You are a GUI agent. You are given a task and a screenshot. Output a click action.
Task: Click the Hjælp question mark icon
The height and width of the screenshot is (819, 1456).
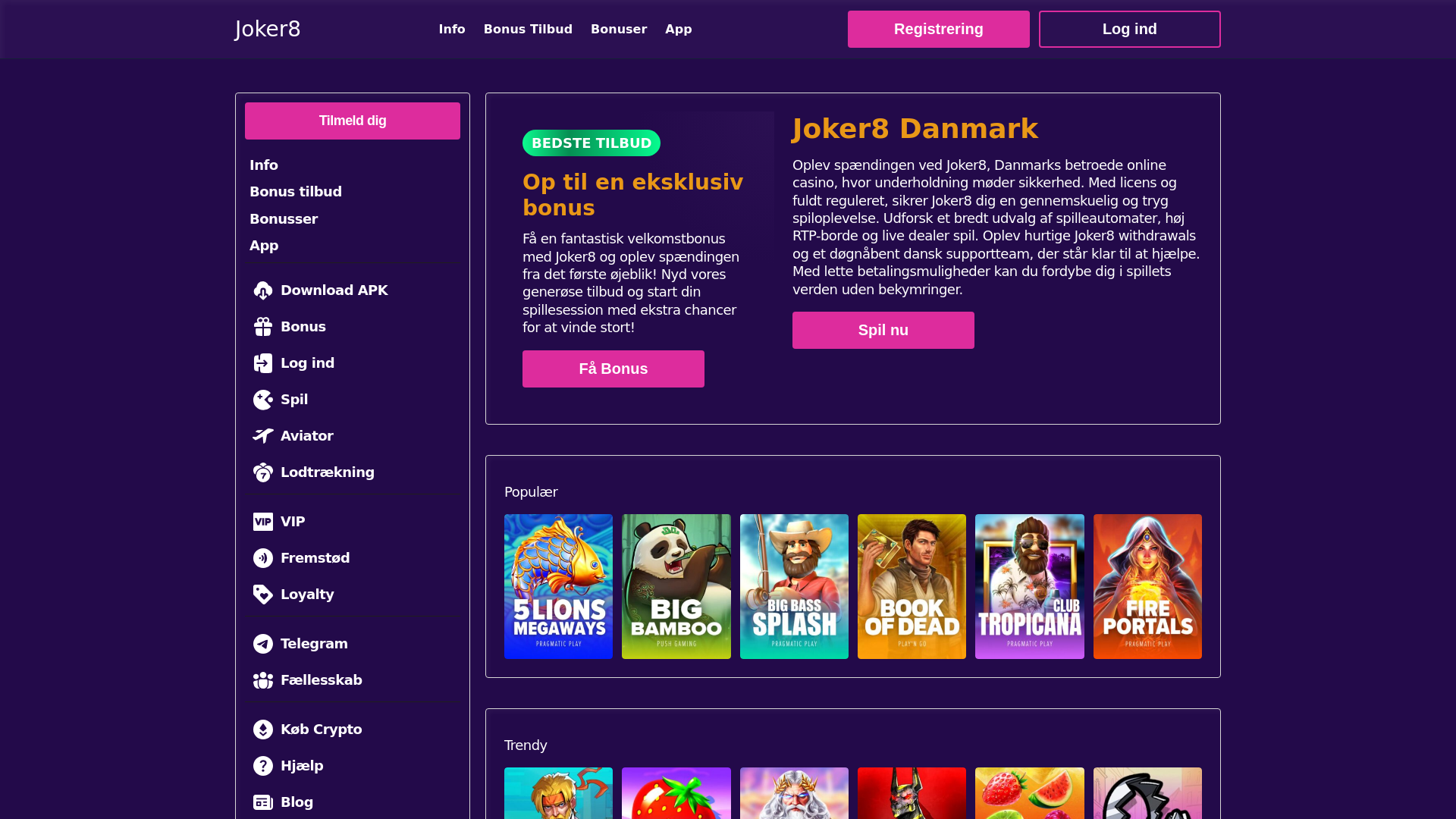pyautogui.click(x=263, y=766)
